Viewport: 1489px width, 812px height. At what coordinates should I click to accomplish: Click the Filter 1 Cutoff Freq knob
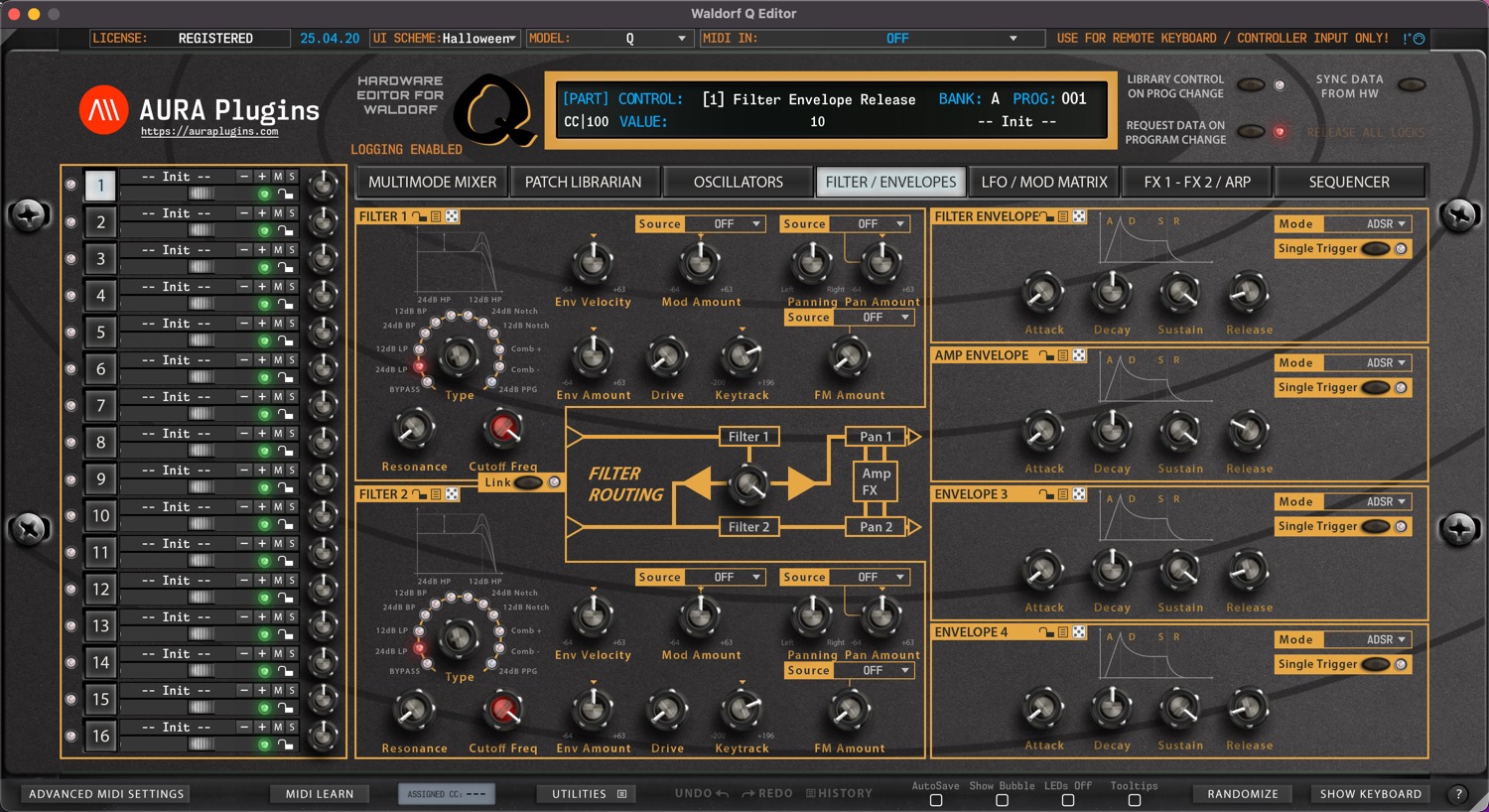pyautogui.click(x=503, y=429)
